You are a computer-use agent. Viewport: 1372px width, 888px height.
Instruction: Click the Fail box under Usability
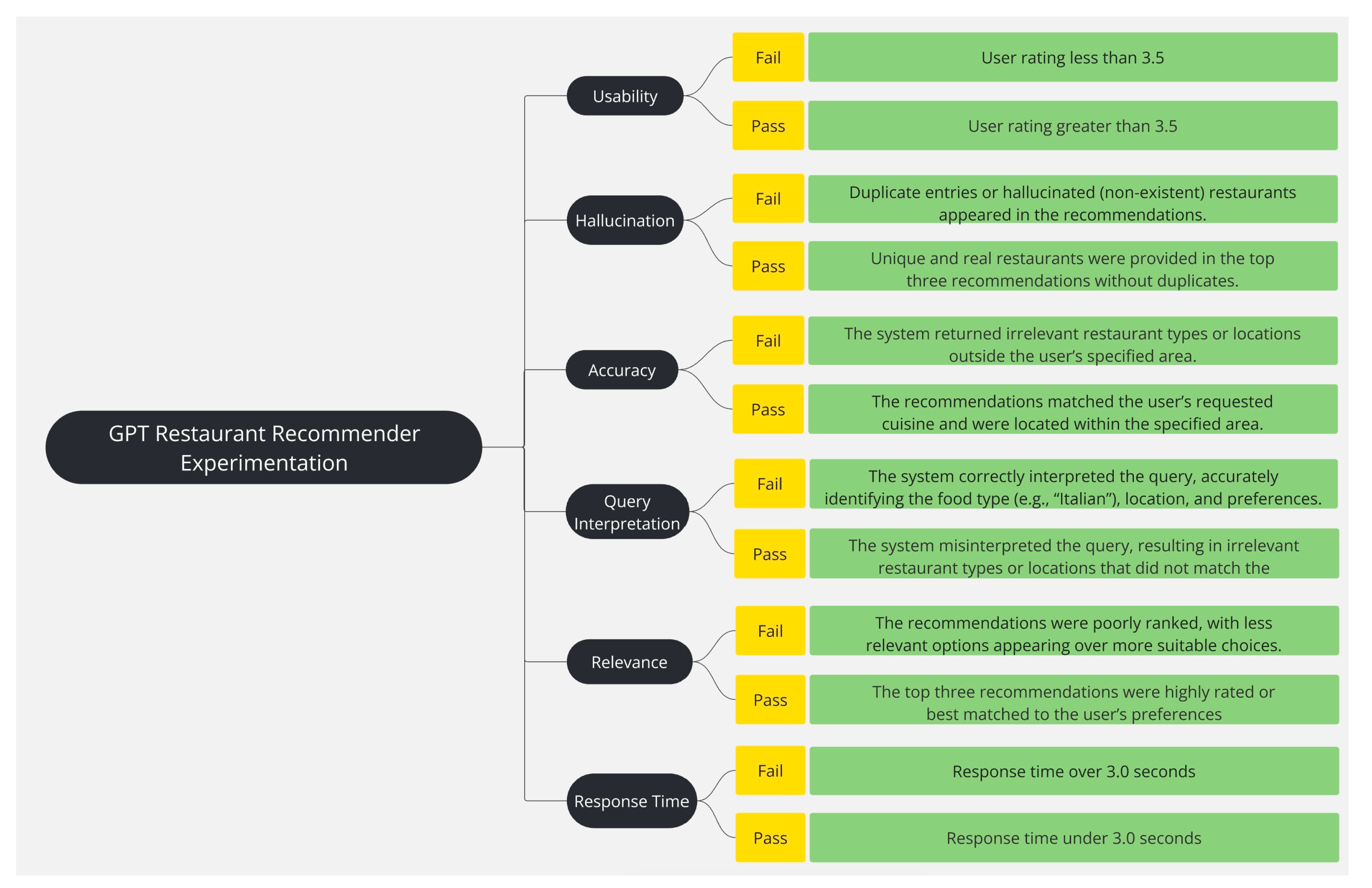pyautogui.click(x=768, y=57)
